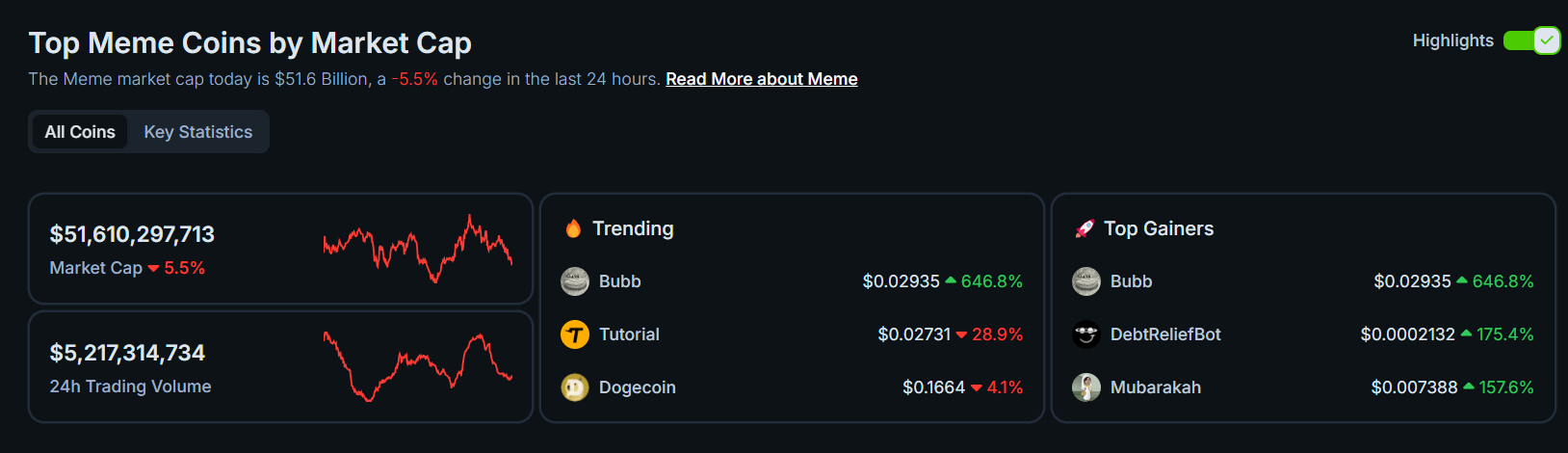Screen dimensions: 1568x453
Task: Click the Bubb icon under Top Gainers
Action: 1086,281
